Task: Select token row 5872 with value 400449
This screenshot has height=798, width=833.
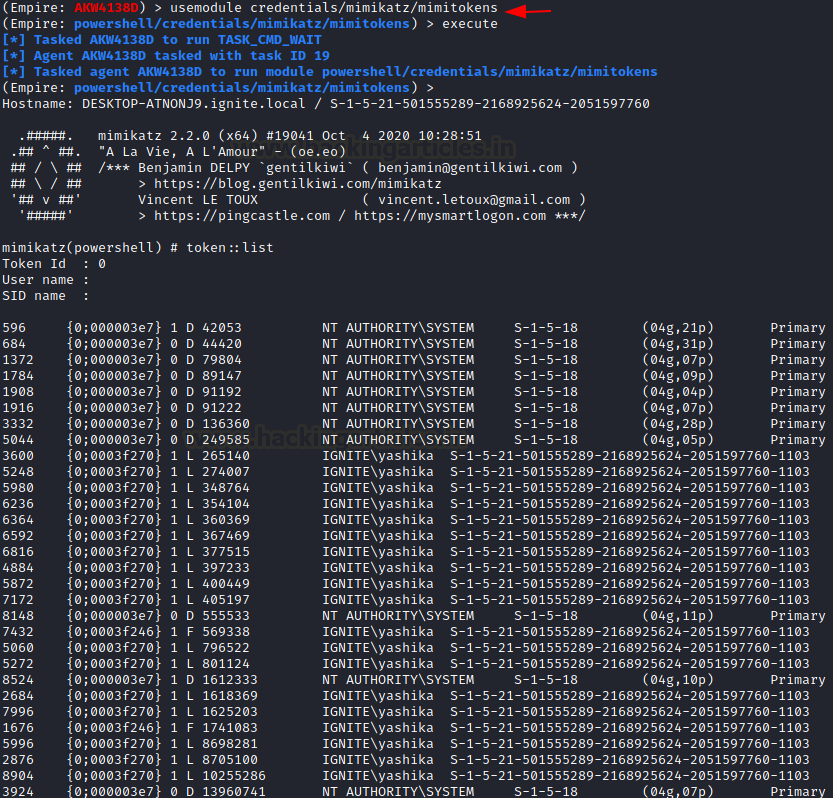Action: pos(406,583)
